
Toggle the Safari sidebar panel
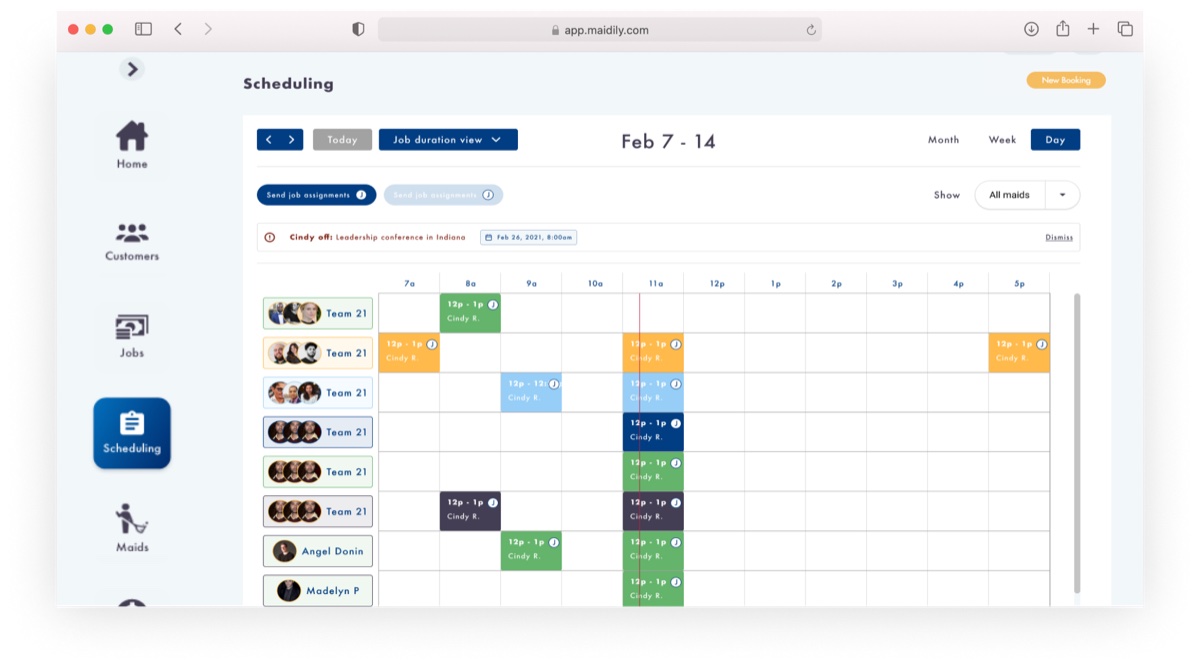pyautogui.click(x=143, y=29)
